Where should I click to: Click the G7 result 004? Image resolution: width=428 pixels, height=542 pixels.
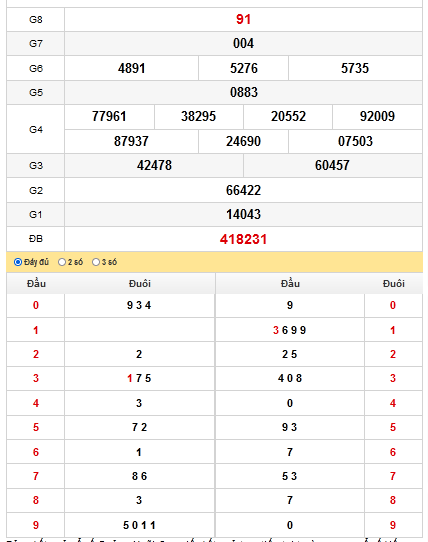tap(243, 44)
